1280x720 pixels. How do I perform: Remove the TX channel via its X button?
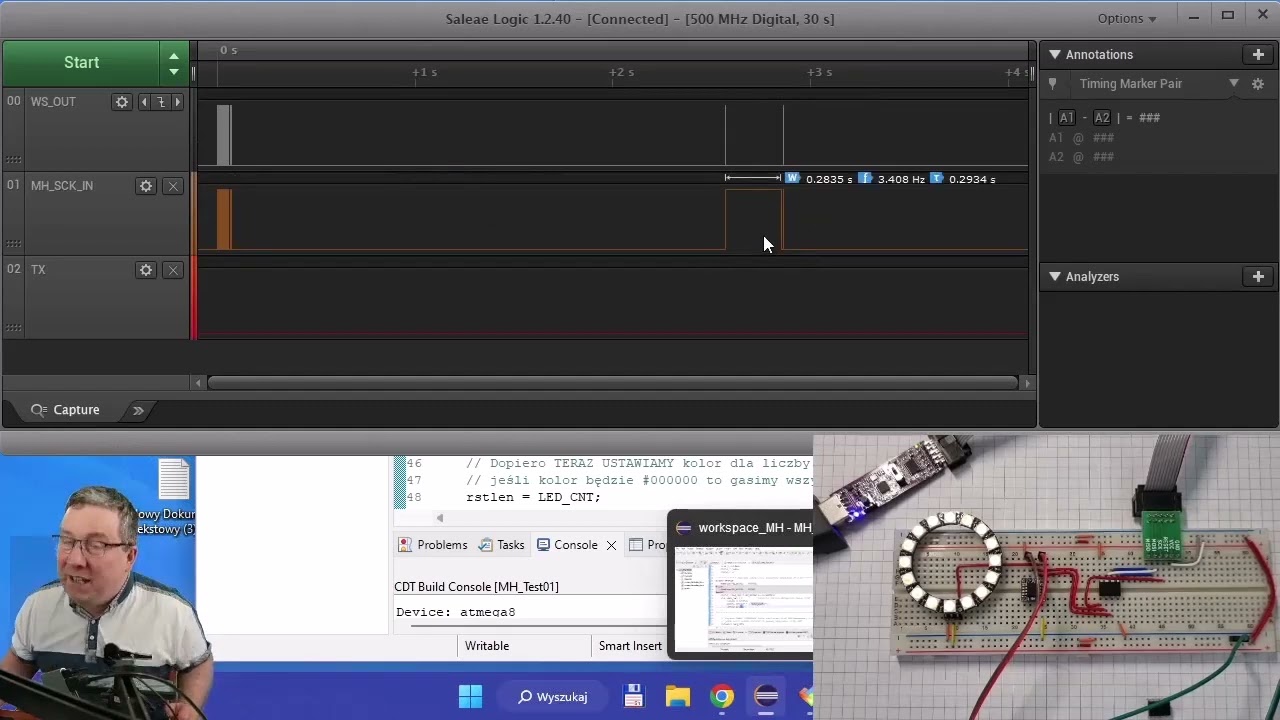[173, 270]
